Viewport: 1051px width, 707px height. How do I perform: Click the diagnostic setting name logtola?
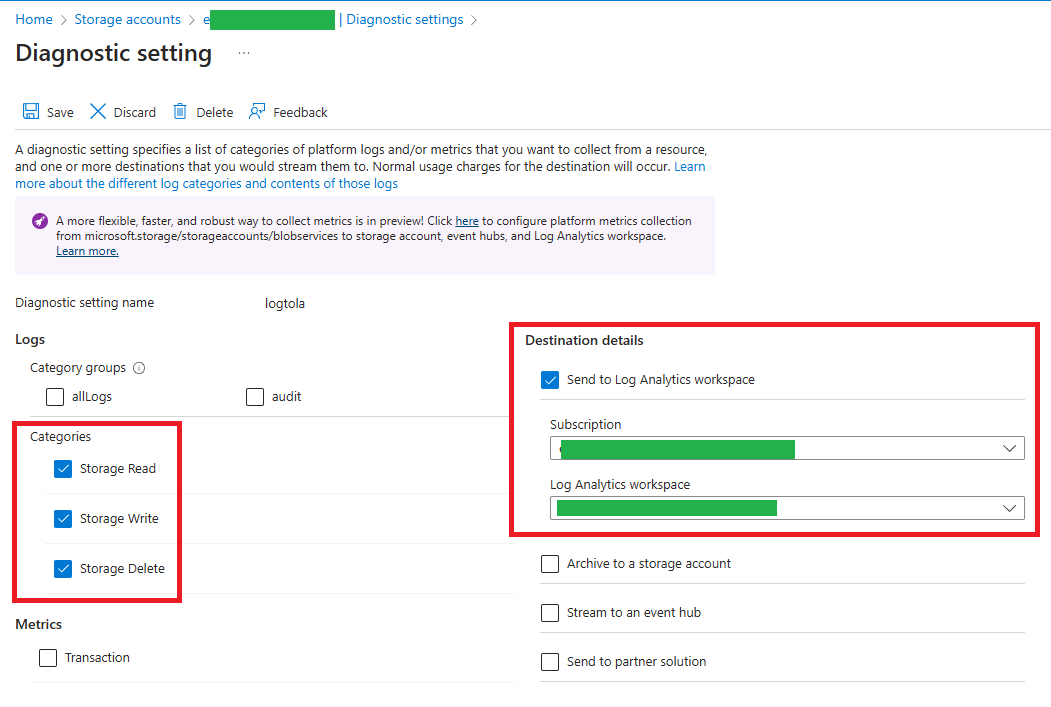[x=278, y=304]
